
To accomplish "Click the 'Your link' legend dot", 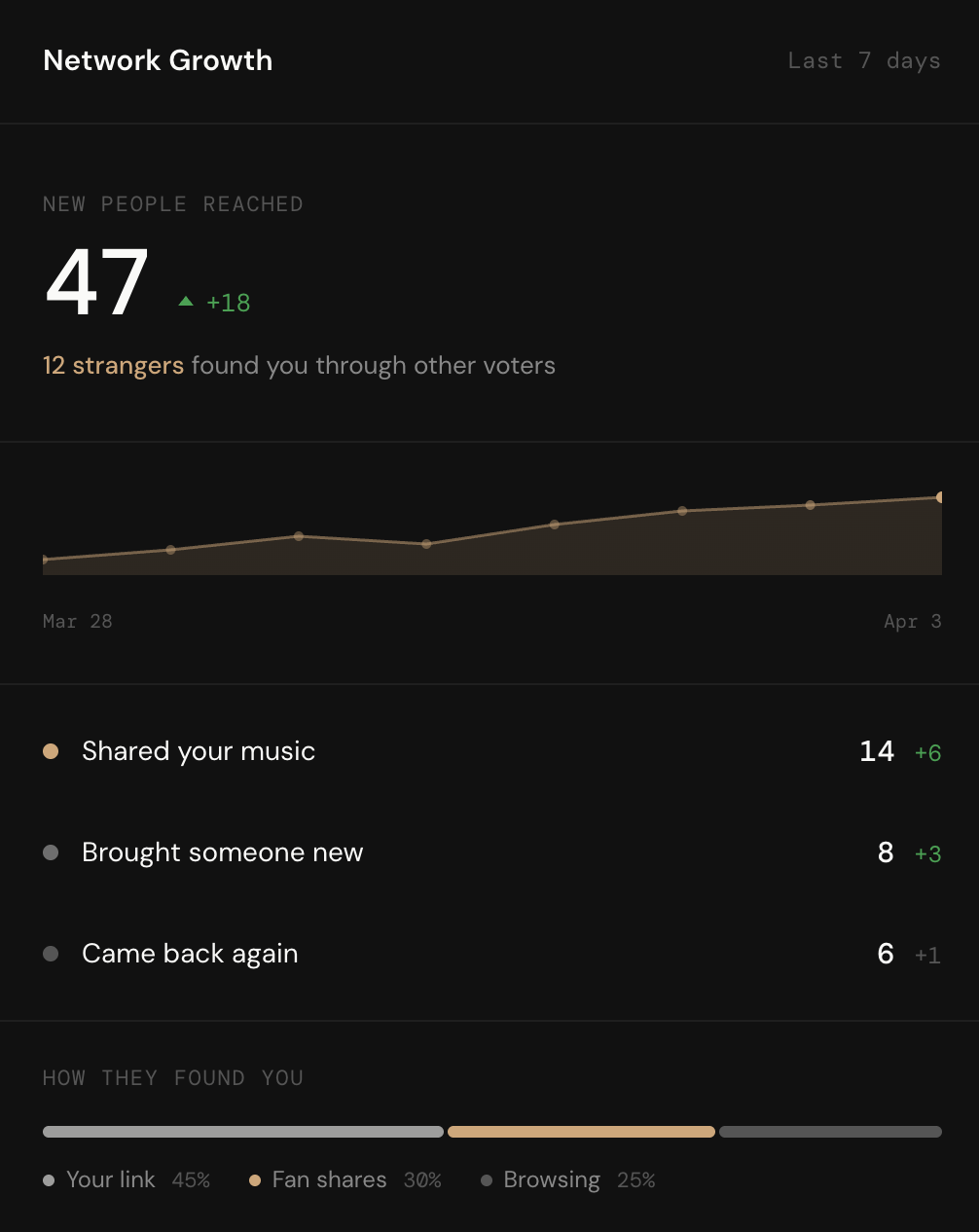I will tap(47, 1179).
